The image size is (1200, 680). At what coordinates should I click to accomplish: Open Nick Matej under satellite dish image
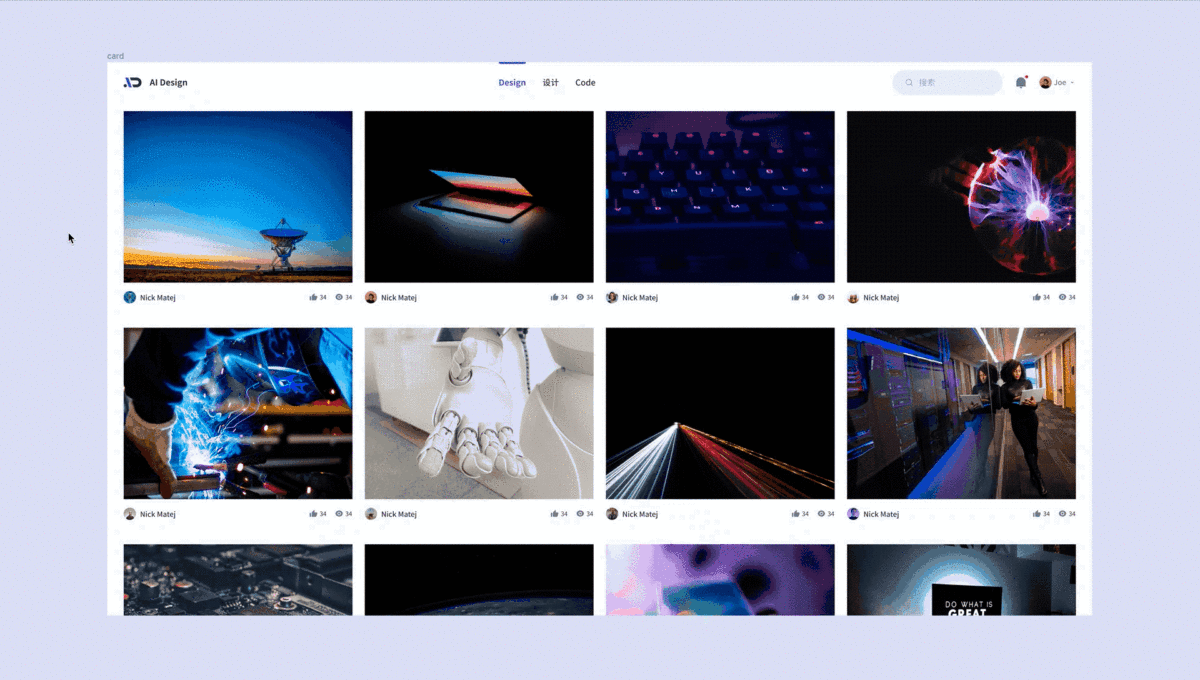click(158, 298)
